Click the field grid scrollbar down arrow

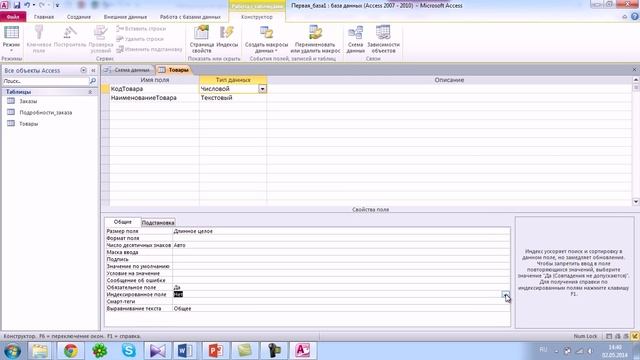tap(636, 202)
